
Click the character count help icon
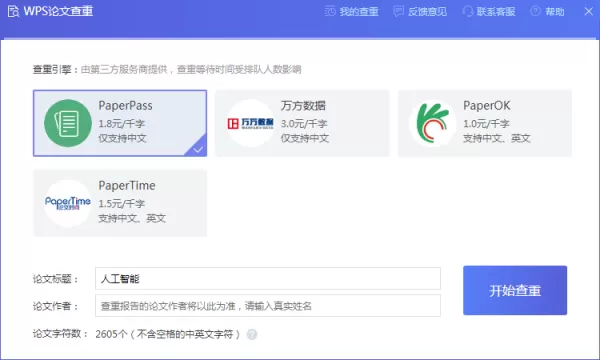(x=252, y=334)
